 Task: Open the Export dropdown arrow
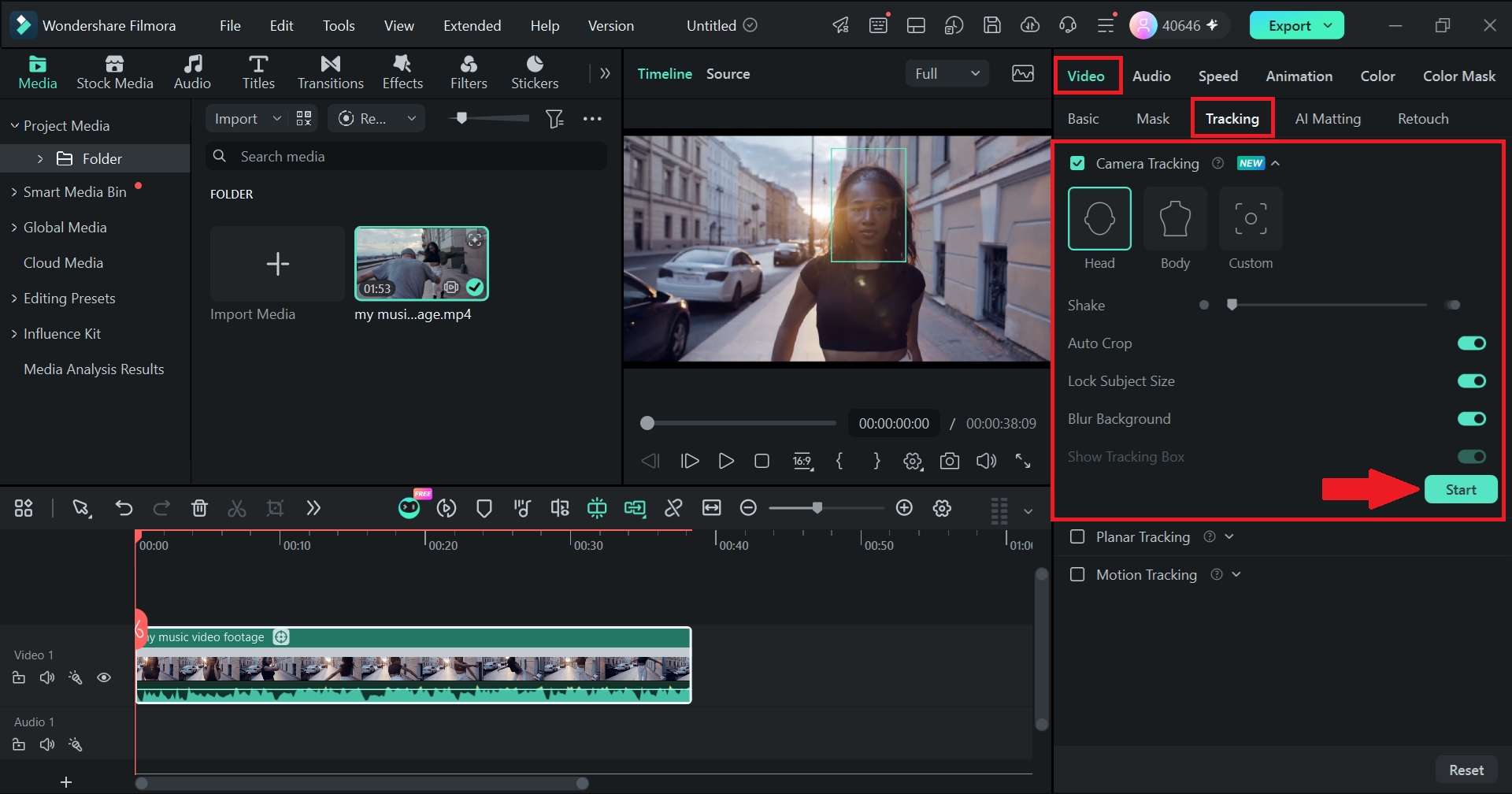[1329, 25]
